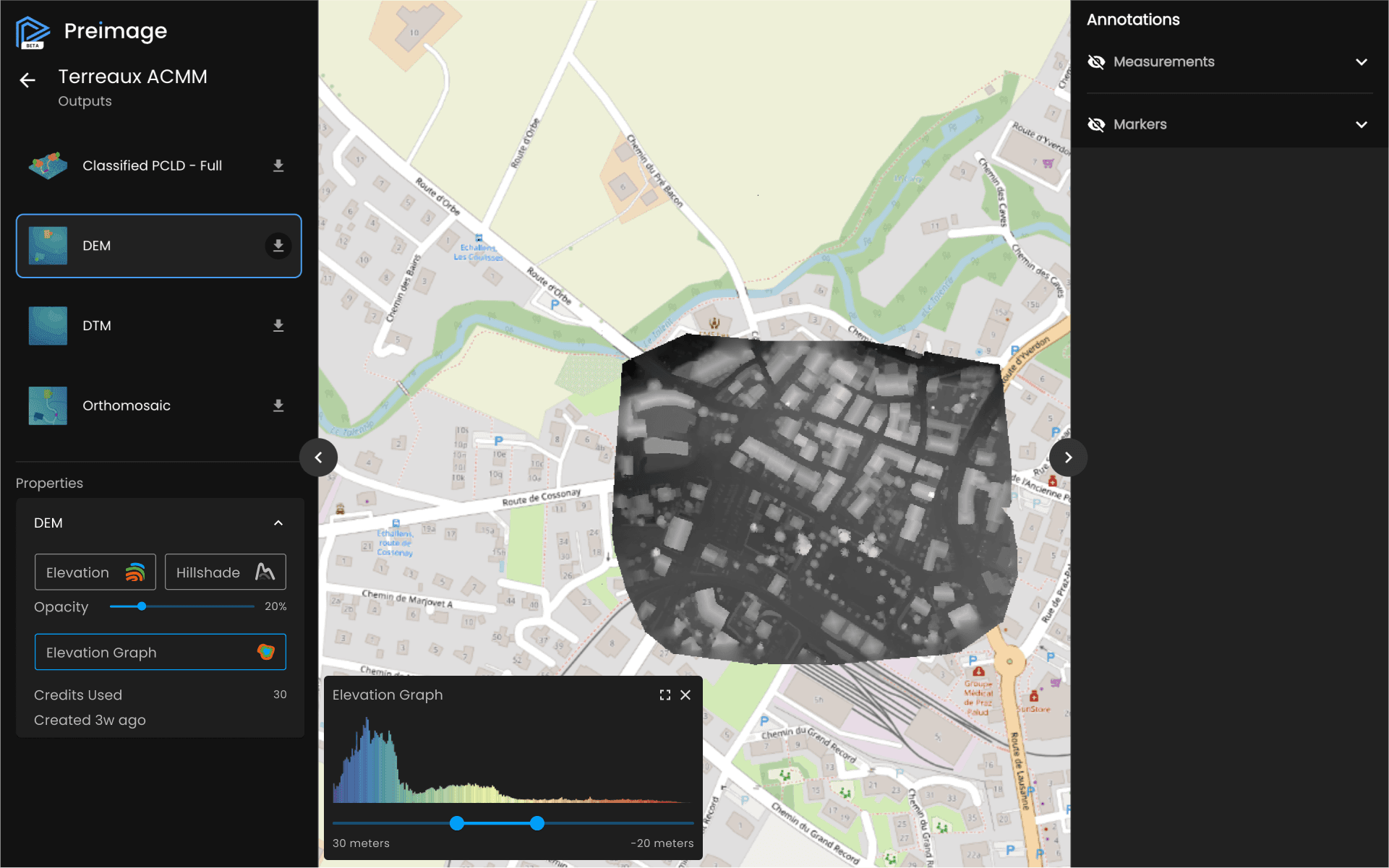Close the Elevation Graph panel

point(685,695)
